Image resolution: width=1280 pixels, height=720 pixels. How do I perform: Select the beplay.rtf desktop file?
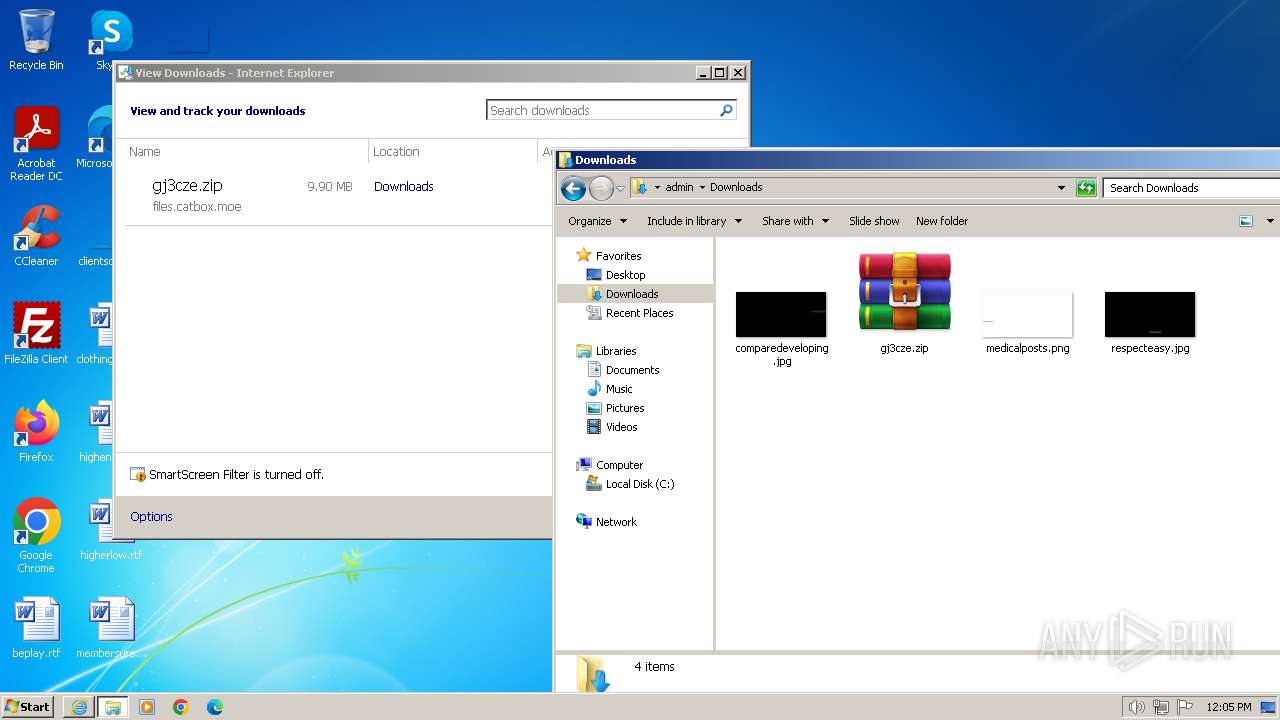36,628
